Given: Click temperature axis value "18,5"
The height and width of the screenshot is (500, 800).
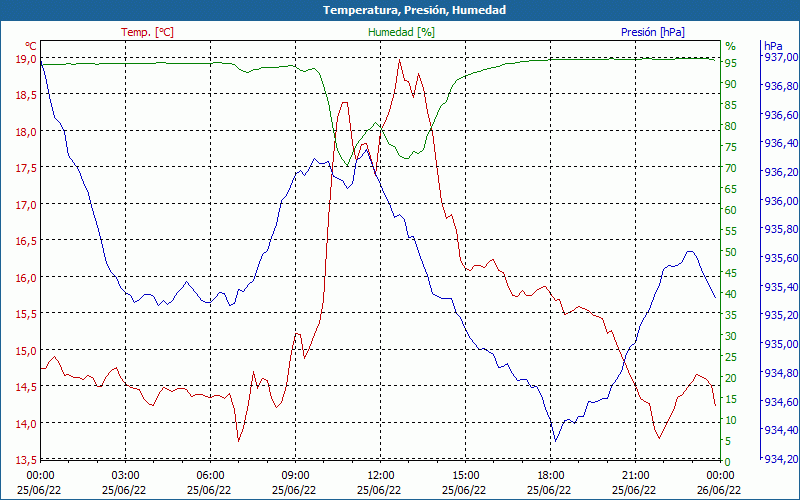Looking at the screenshot, I should 26,95.
